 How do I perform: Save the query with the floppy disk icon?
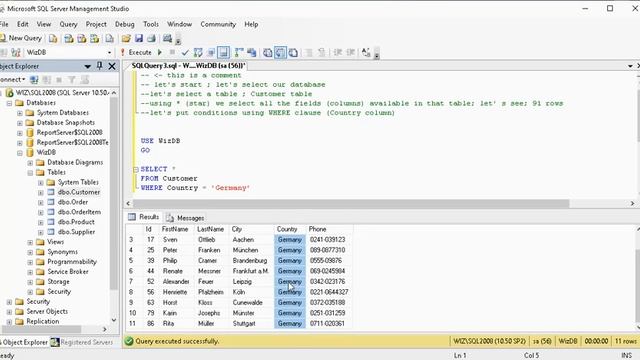[139, 38]
